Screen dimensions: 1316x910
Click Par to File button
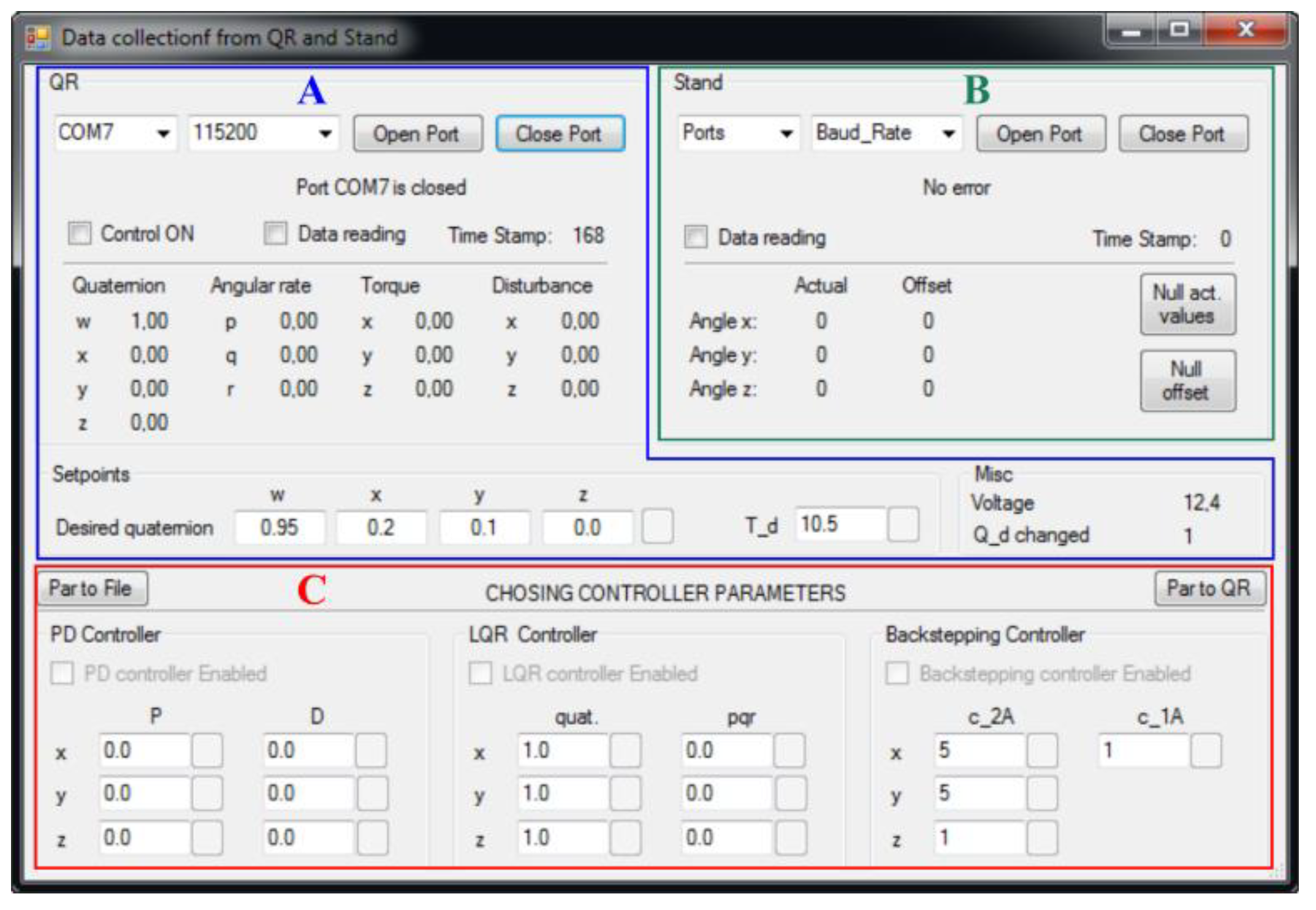pyautogui.click(x=91, y=589)
